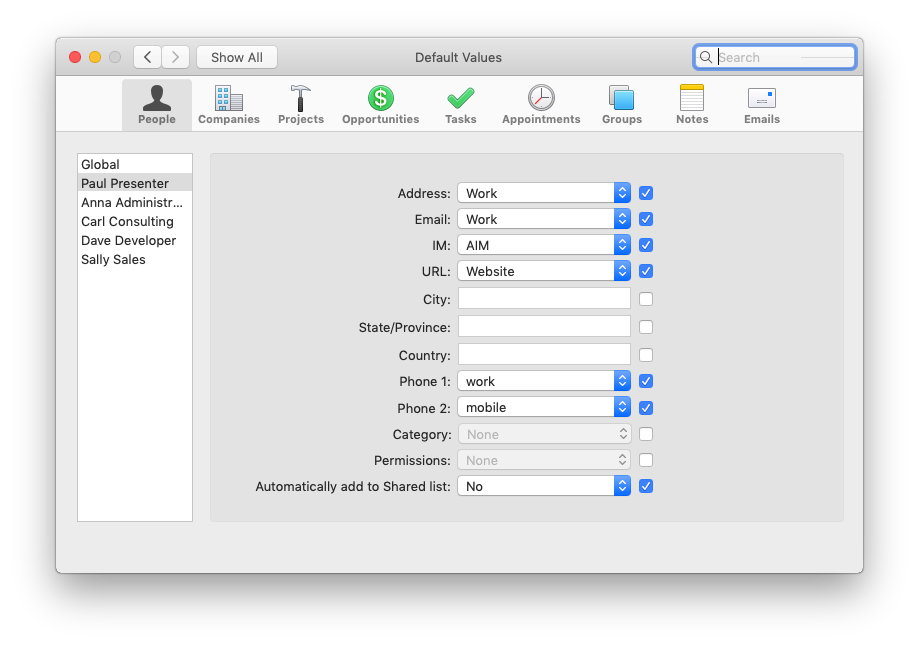Select Carl Consulting in the list
The height and width of the screenshot is (647, 919).
pos(135,222)
